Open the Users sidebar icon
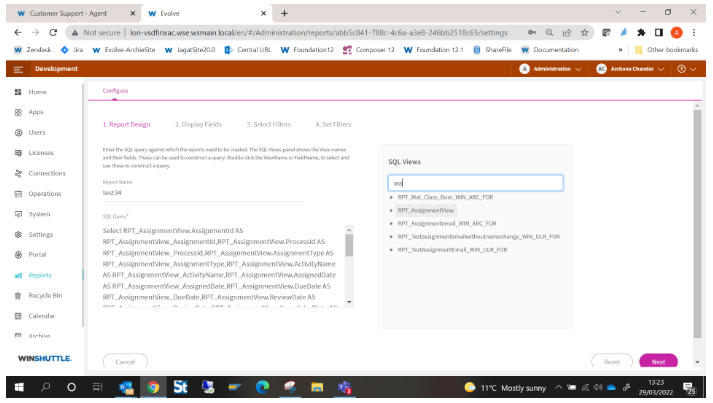This screenshot has height=403, width=713. point(19,132)
